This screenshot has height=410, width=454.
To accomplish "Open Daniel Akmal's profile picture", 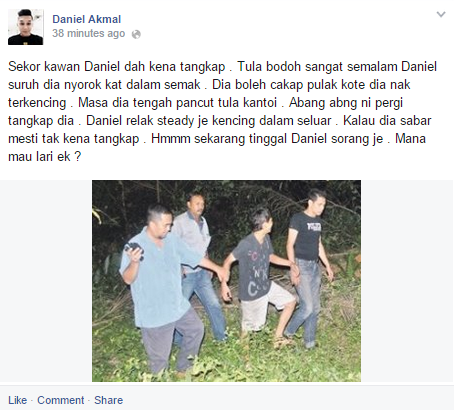I will (26, 27).
